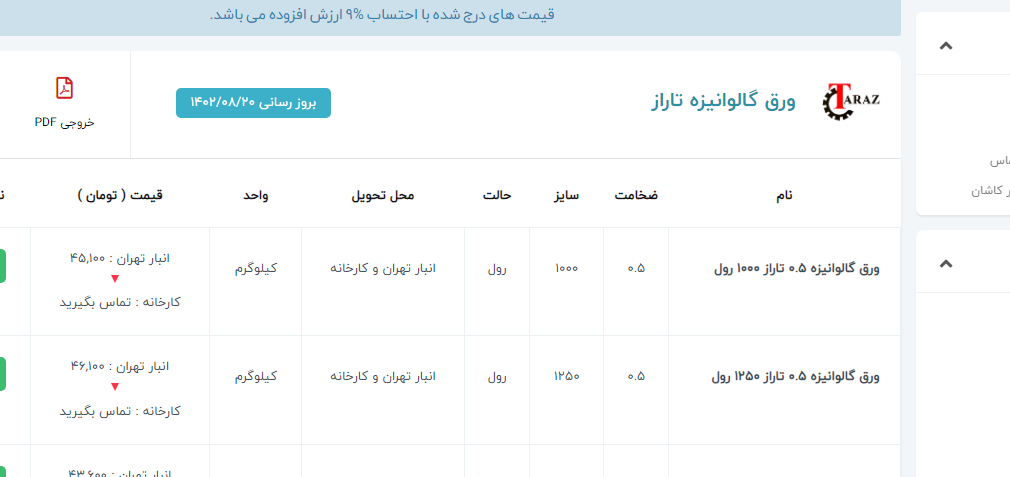Open product 'ورق گالوانیزه ۰.۵ تاراز ۱۲۵۰ رول'

click(795, 377)
